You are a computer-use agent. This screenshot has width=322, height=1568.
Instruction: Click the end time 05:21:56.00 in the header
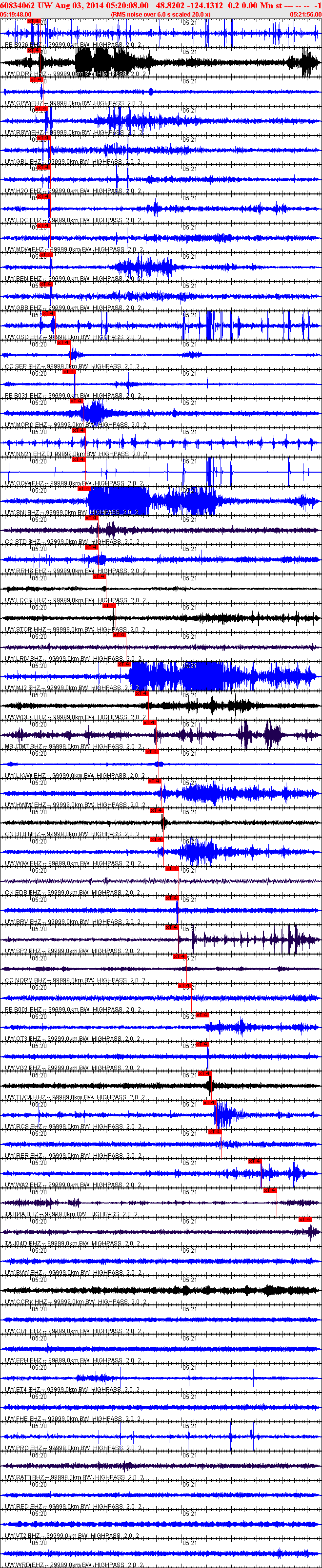click(x=305, y=15)
